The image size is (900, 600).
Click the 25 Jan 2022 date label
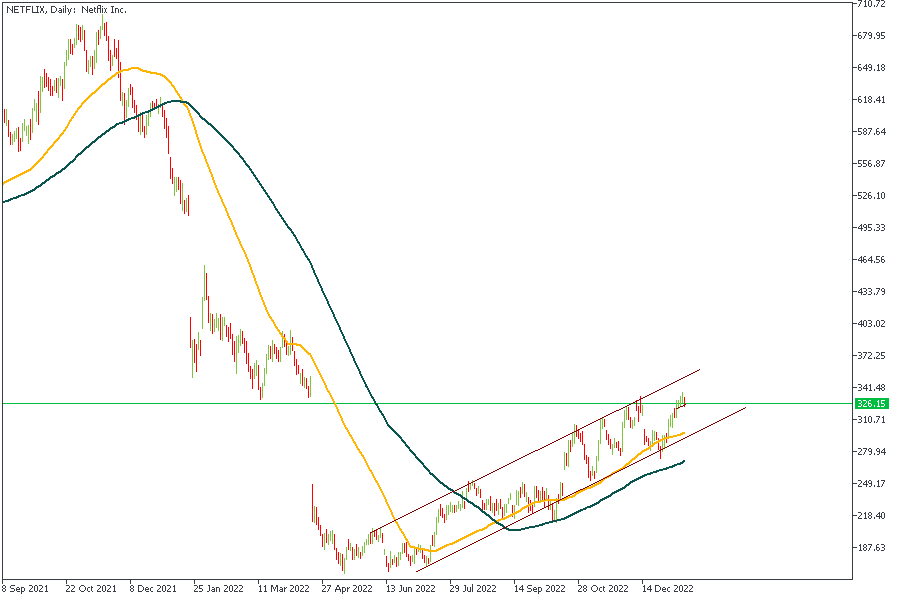pyautogui.click(x=218, y=589)
